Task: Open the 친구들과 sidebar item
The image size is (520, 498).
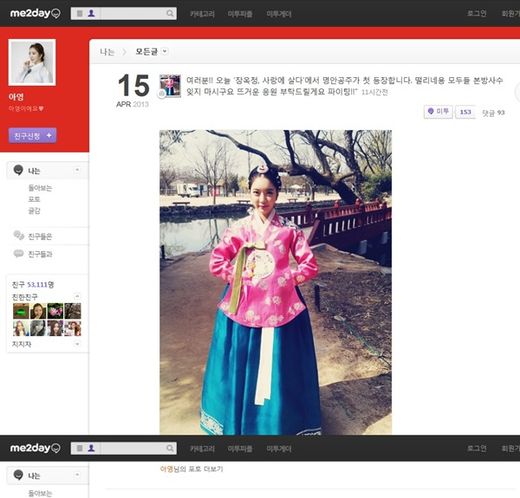Action: (x=40, y=254)
